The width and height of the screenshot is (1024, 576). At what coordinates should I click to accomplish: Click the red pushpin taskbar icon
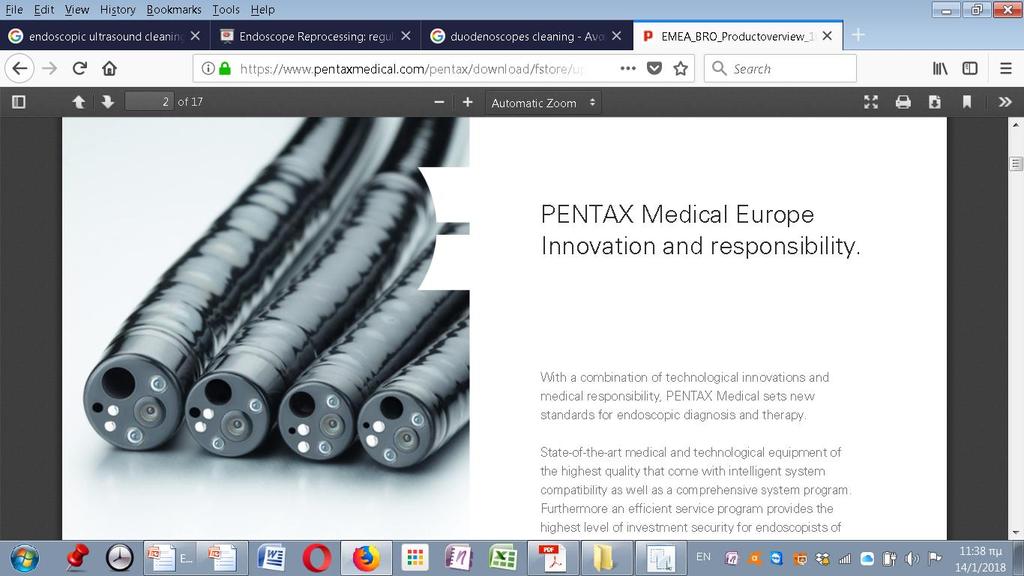tap(77, 558)
